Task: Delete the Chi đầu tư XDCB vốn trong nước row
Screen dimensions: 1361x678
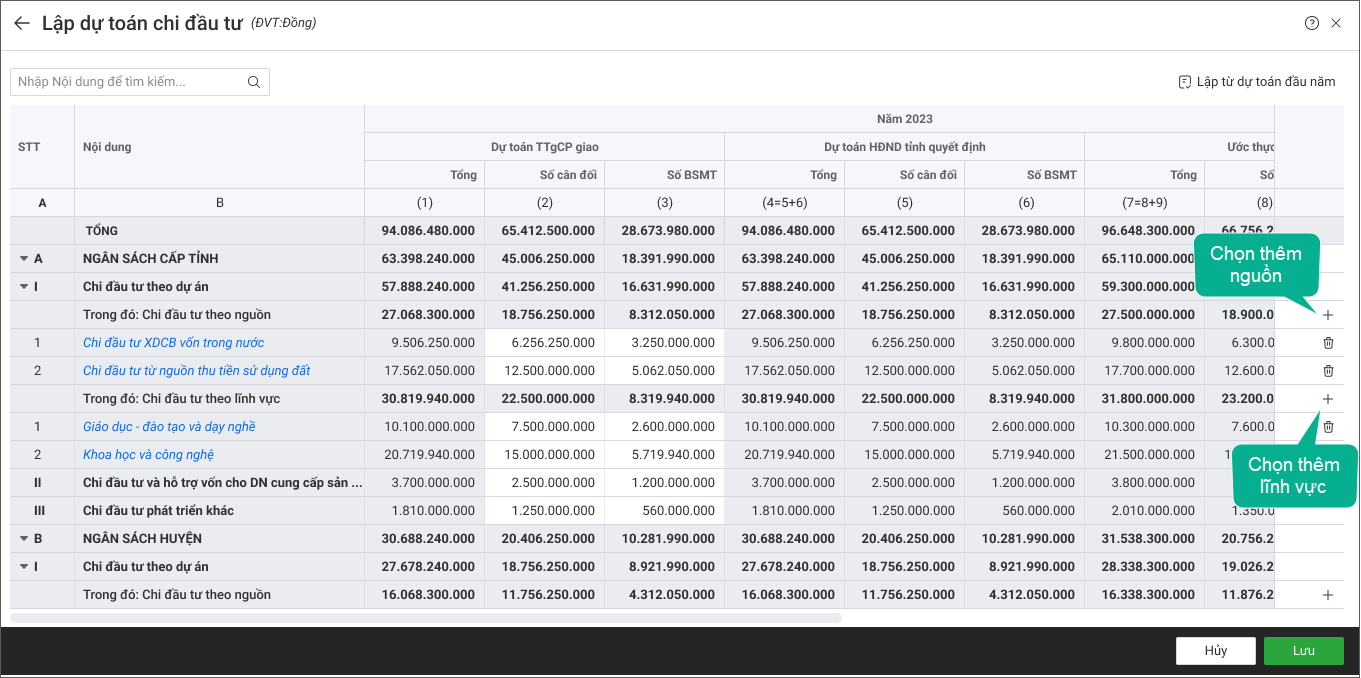Action: (x=1328, y=343)
